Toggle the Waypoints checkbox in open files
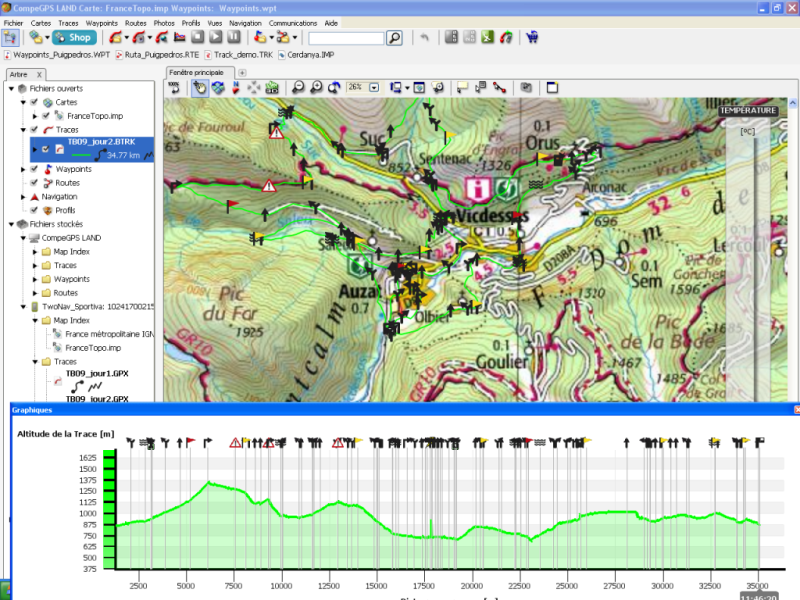This screenshot has height=600, width=800. (34, 169)
